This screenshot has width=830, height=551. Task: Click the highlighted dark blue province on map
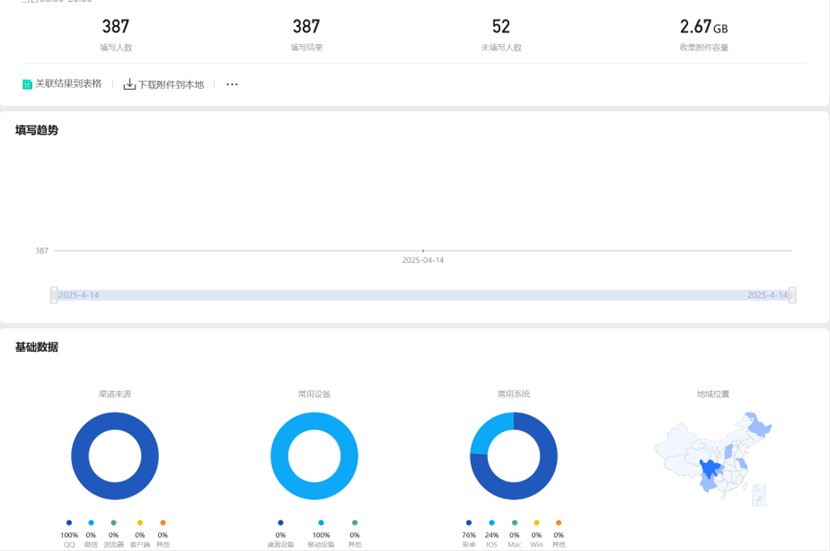[x=713, y=469]
